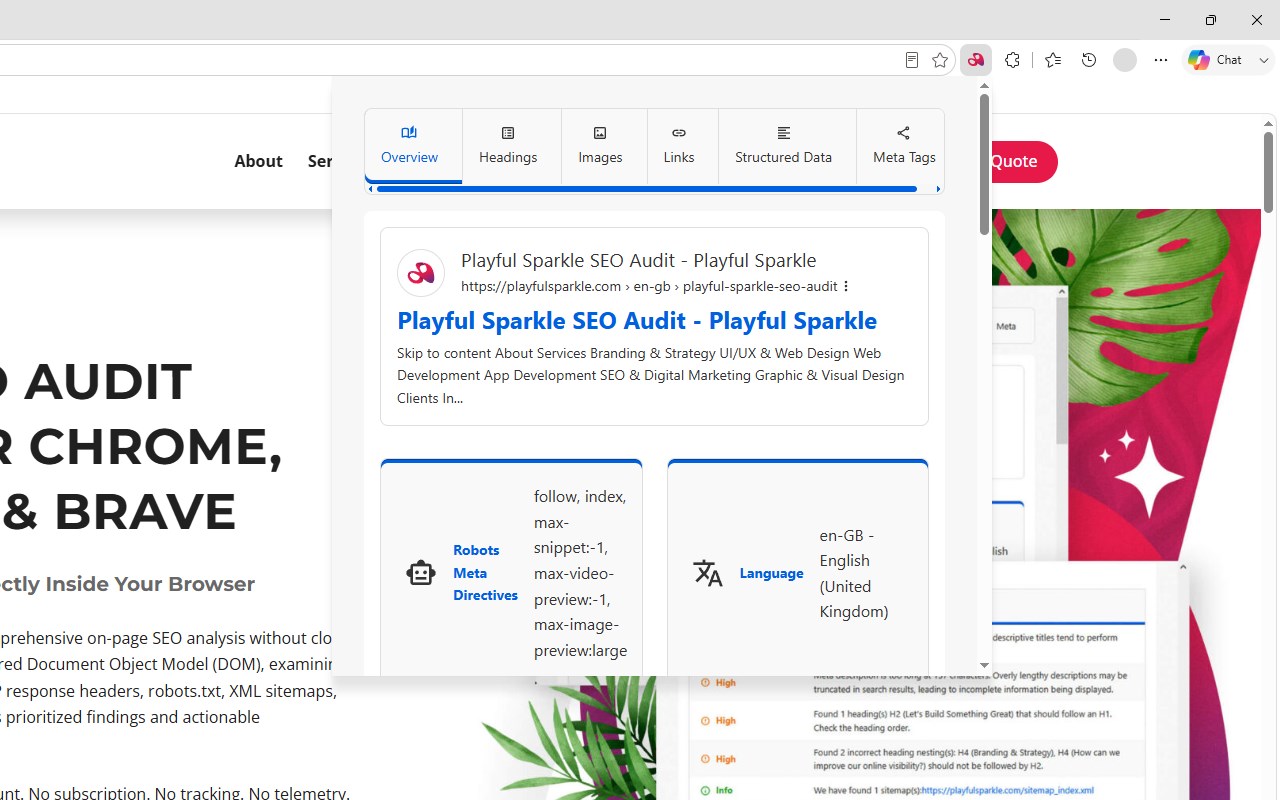Screen dimensions: 1280x800
Task: Click the Robots Meta Directives label
Action: point(485,573)
